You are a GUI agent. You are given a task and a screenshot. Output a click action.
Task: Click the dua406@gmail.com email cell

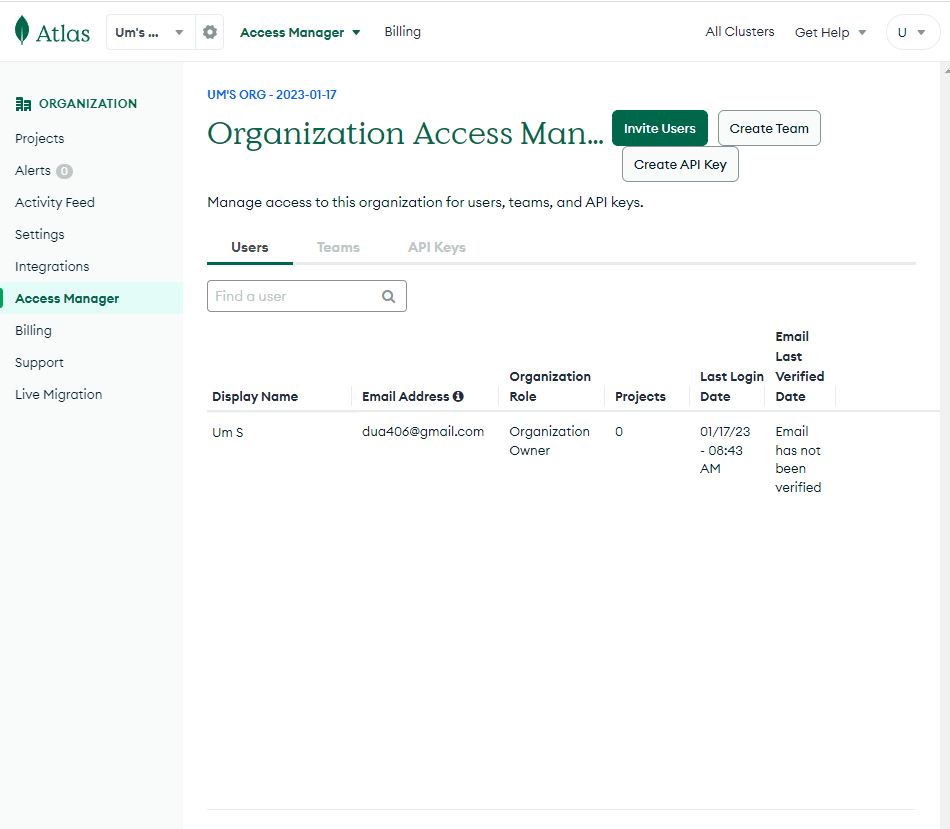(x=423, y=431)
